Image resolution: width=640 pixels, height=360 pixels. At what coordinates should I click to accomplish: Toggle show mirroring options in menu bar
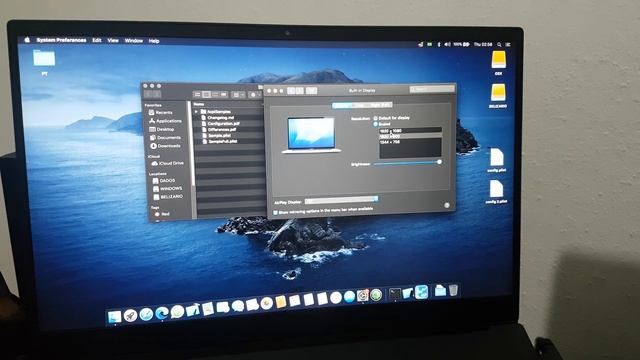pos(275,212)
